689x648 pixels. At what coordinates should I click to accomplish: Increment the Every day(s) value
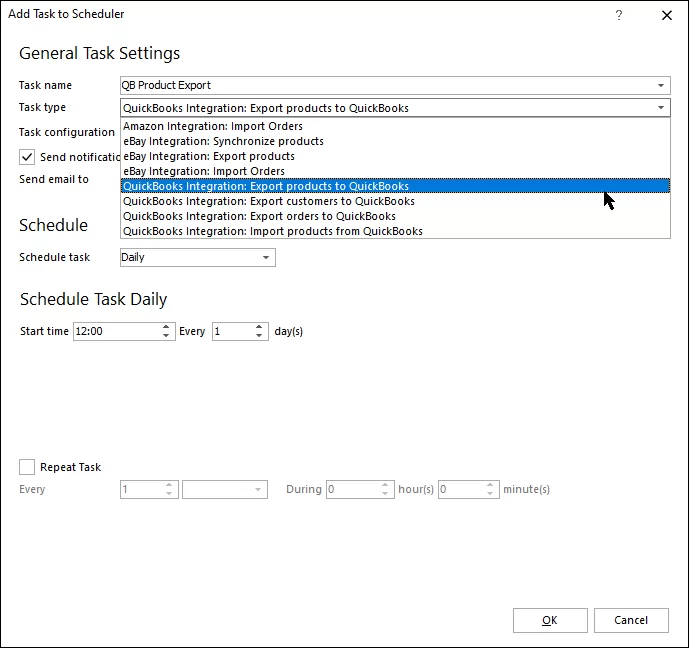[x=260, y=327]
